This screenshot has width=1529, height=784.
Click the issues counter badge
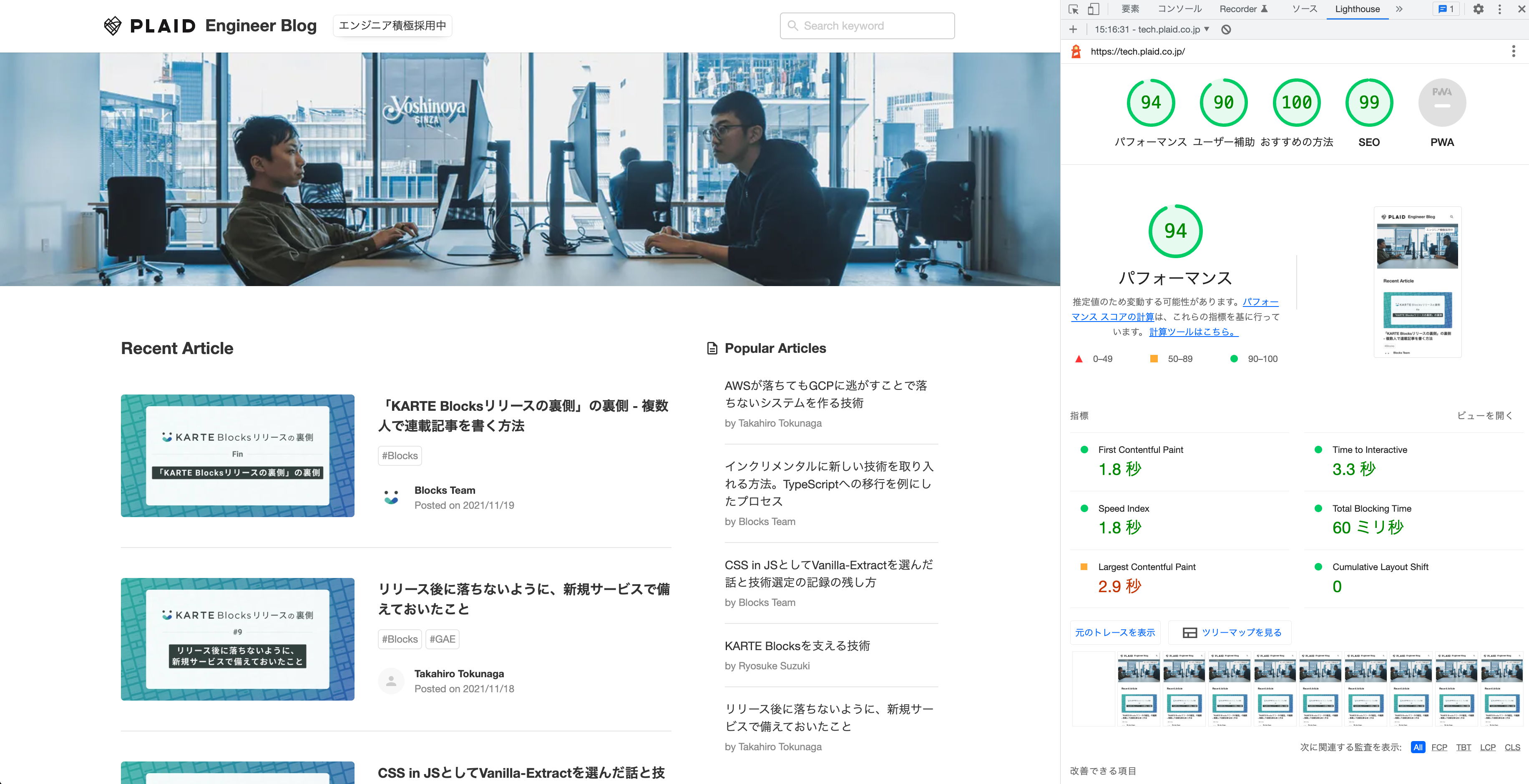[x=1446, y=9]
